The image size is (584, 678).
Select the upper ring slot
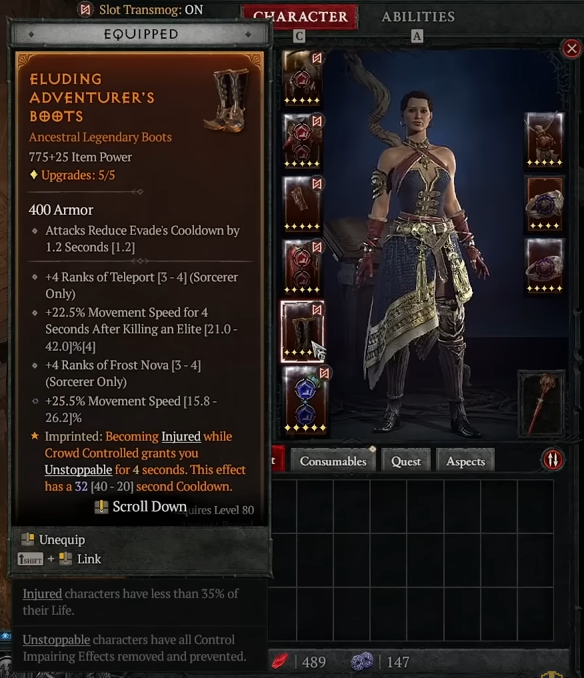point(544,204)
